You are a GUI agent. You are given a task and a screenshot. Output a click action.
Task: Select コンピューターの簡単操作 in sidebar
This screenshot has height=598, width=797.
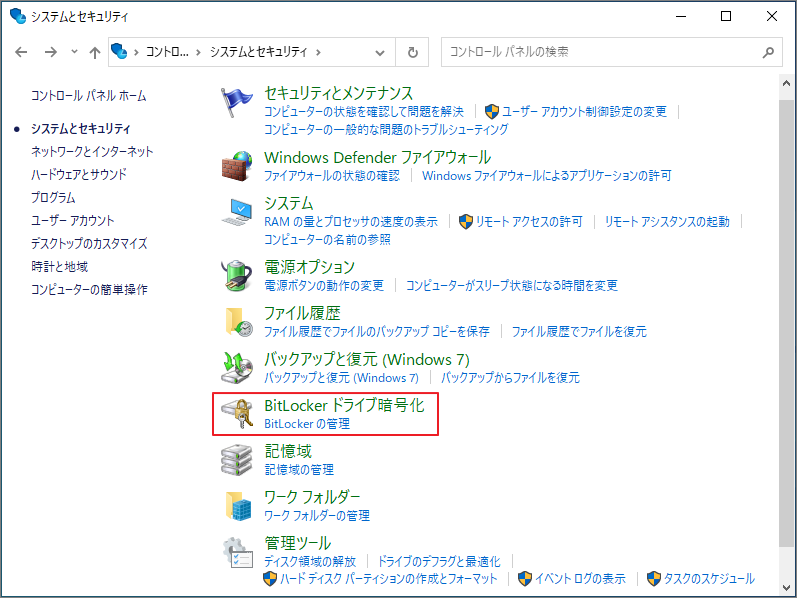point(89,289)
